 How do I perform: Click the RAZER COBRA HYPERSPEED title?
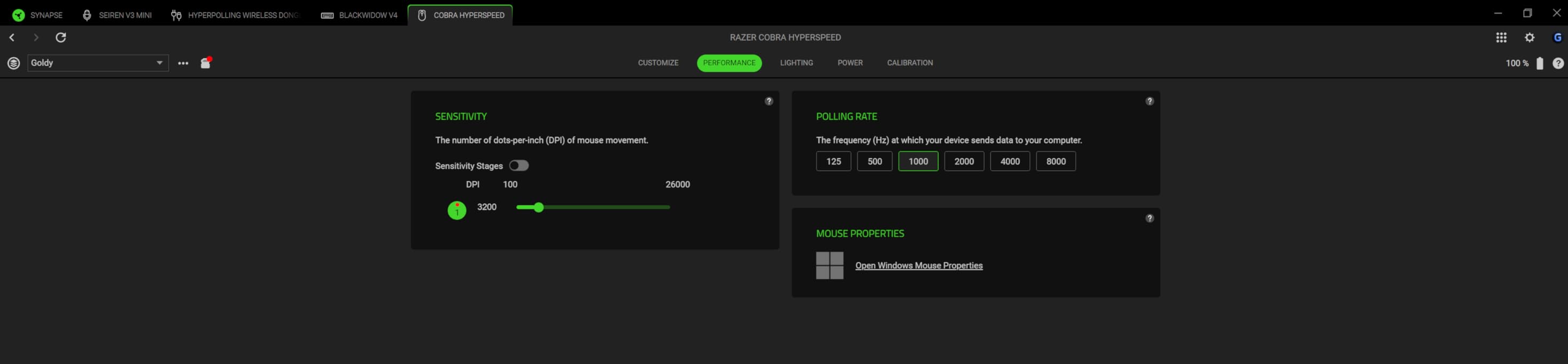click(785, 38)
